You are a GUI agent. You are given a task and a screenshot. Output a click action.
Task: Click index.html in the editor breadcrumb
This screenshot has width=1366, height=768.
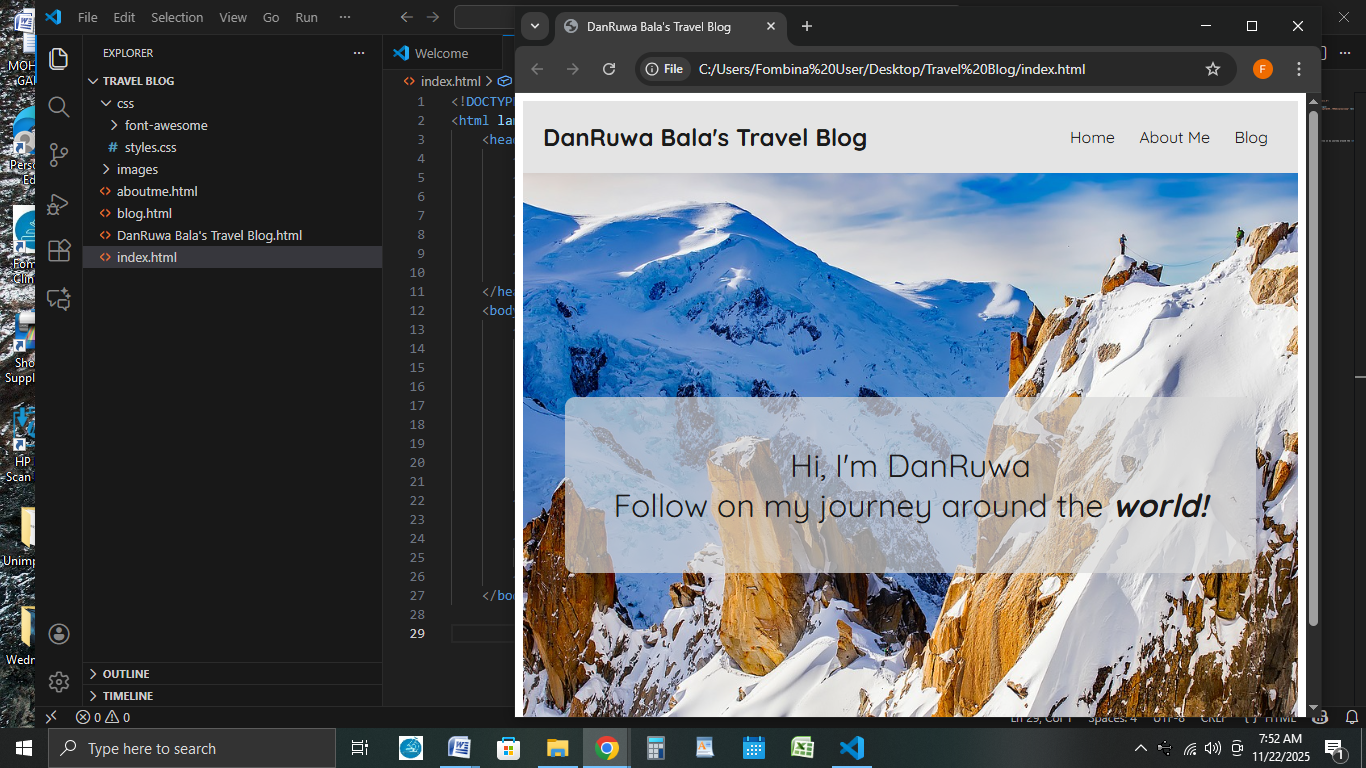[x=450, y=81]
